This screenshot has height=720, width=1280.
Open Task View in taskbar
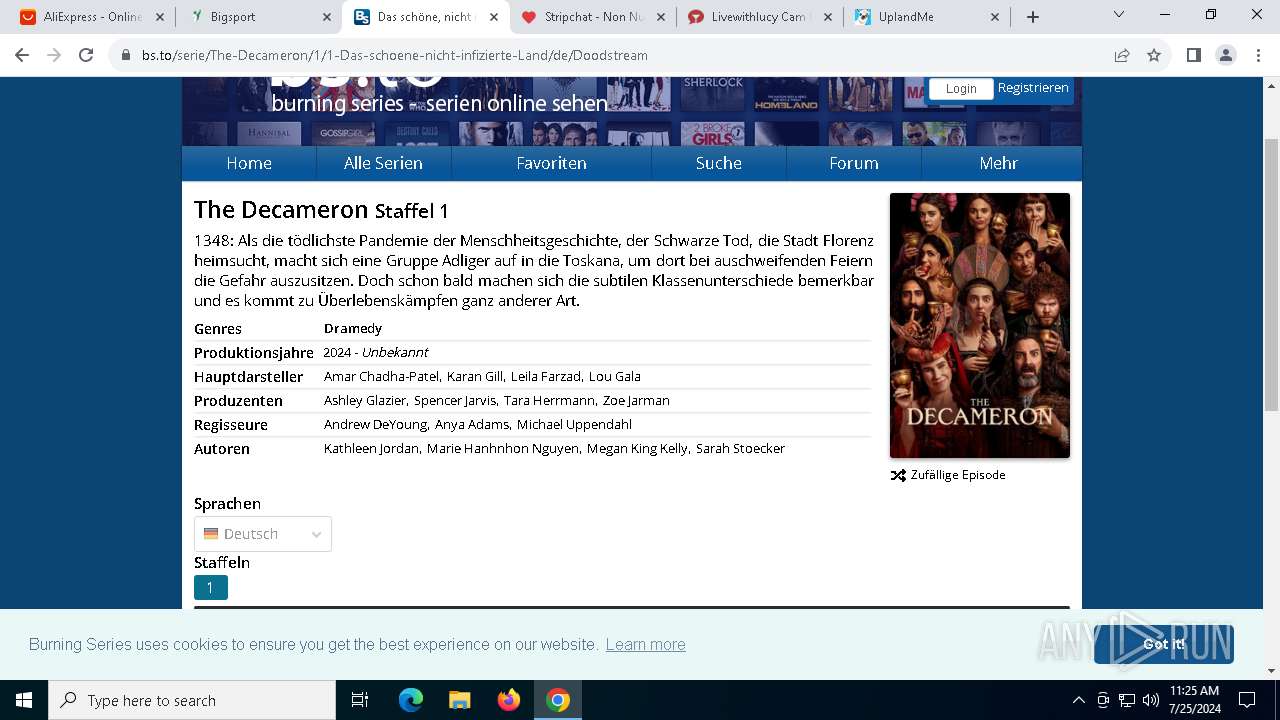(x=360, y=700)
